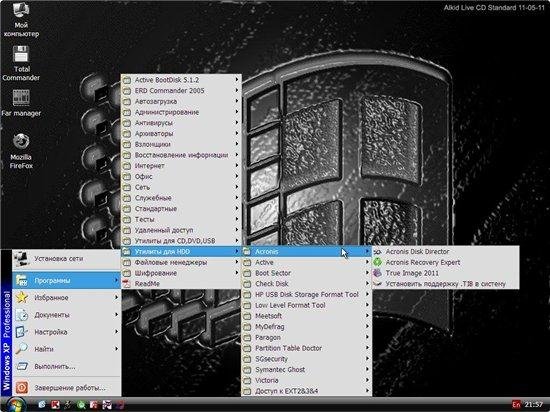The width and height of the screenshot is (550, 412).
Task: Click the ReadMe document icon
Action: click(x=127, y=284)
